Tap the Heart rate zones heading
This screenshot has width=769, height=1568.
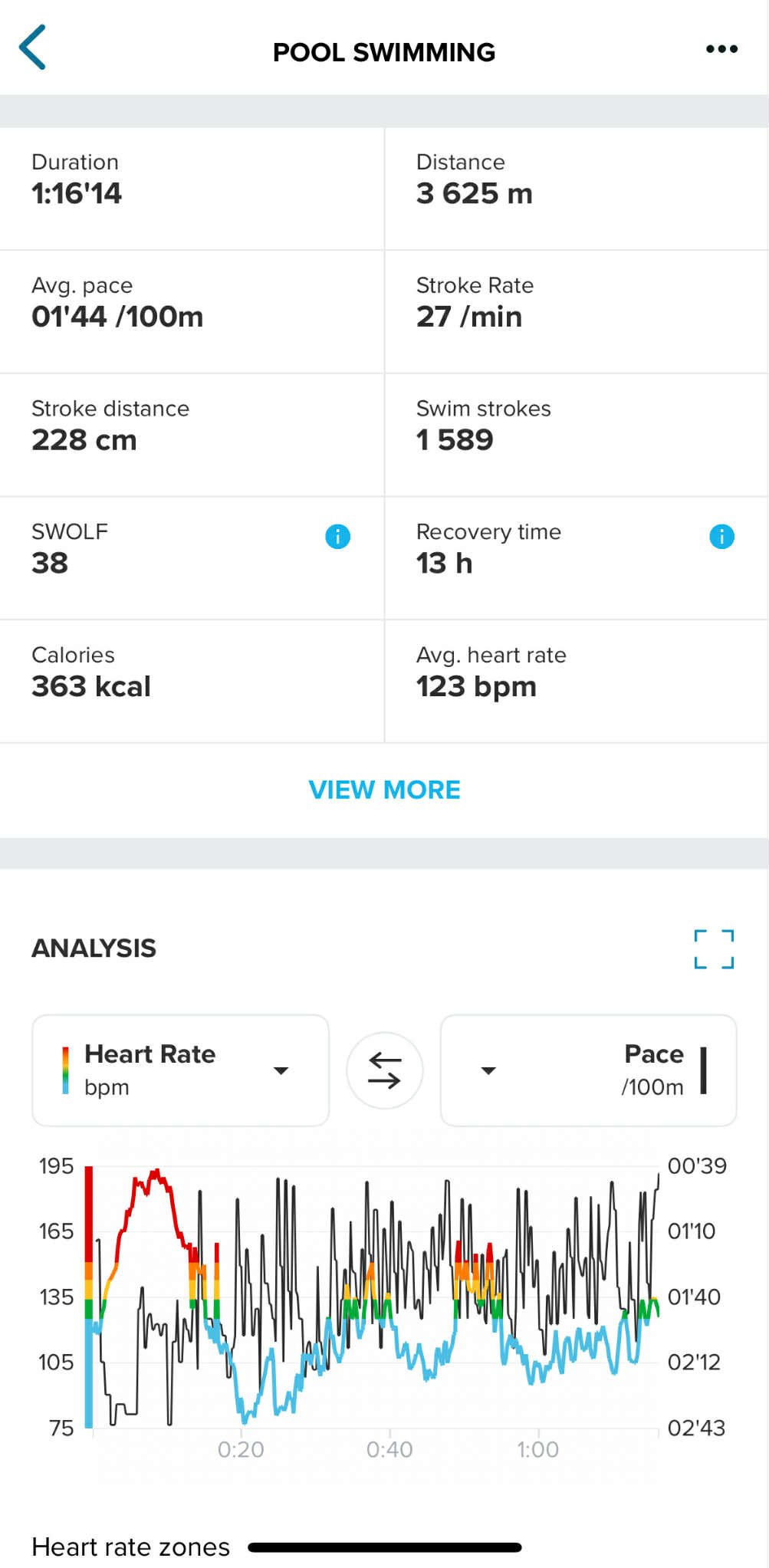pos(131,1547)
